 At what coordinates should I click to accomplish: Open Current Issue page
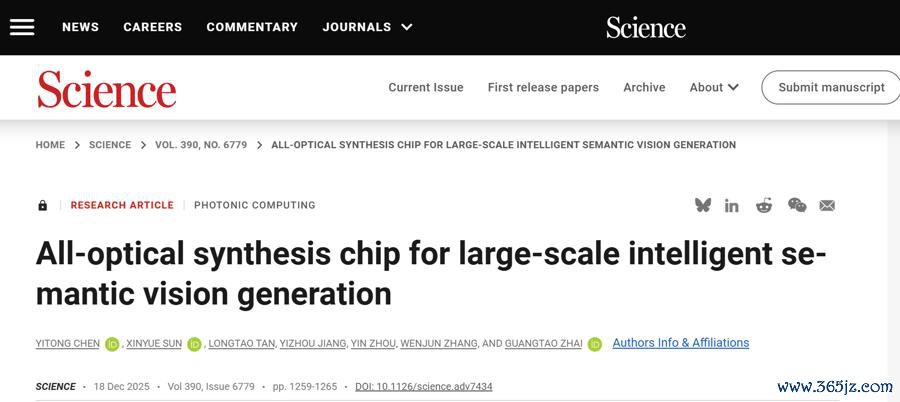[426, 87]
